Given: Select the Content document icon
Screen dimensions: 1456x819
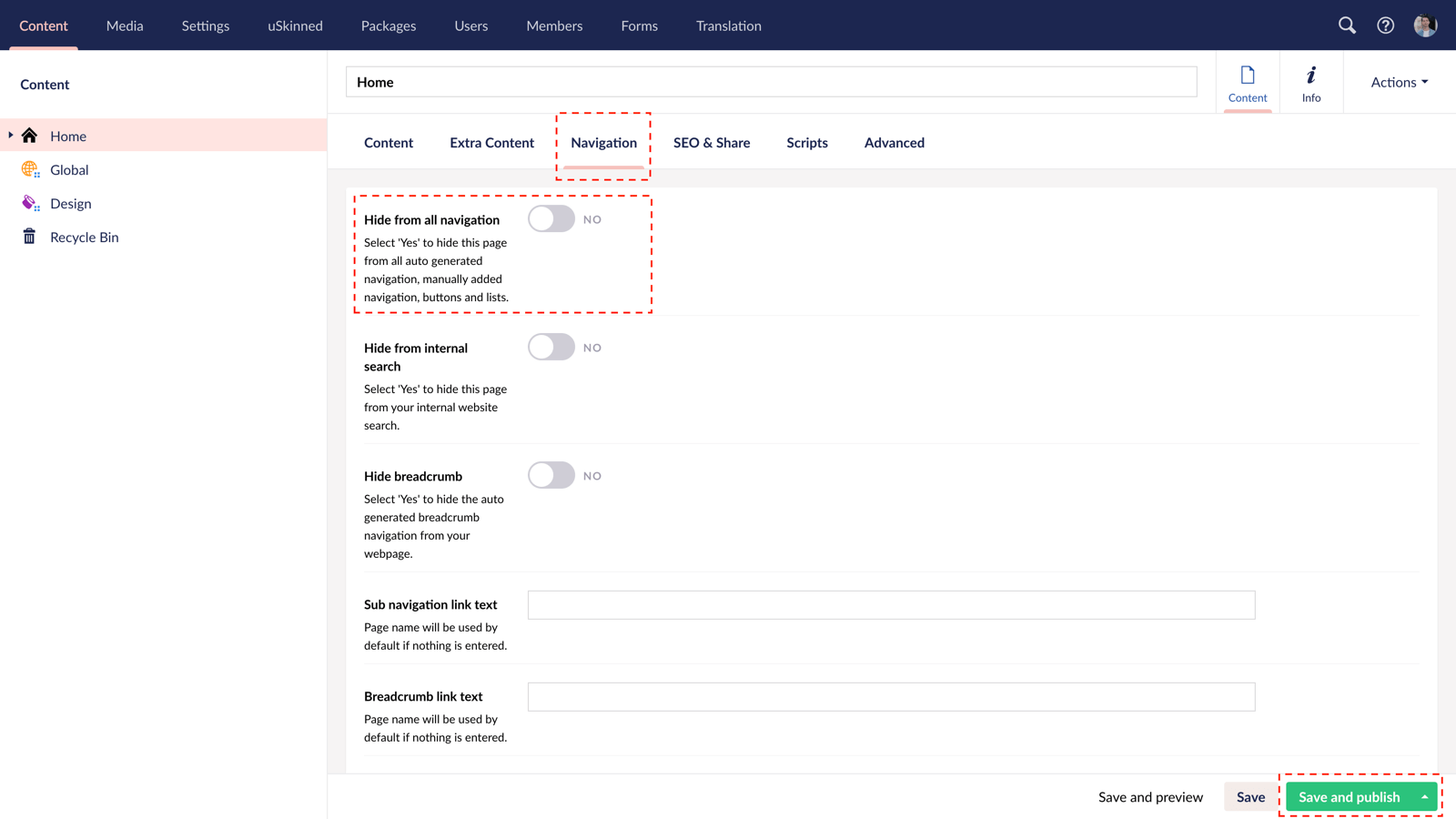Looking at the screenshot, I should point(1248,81).
